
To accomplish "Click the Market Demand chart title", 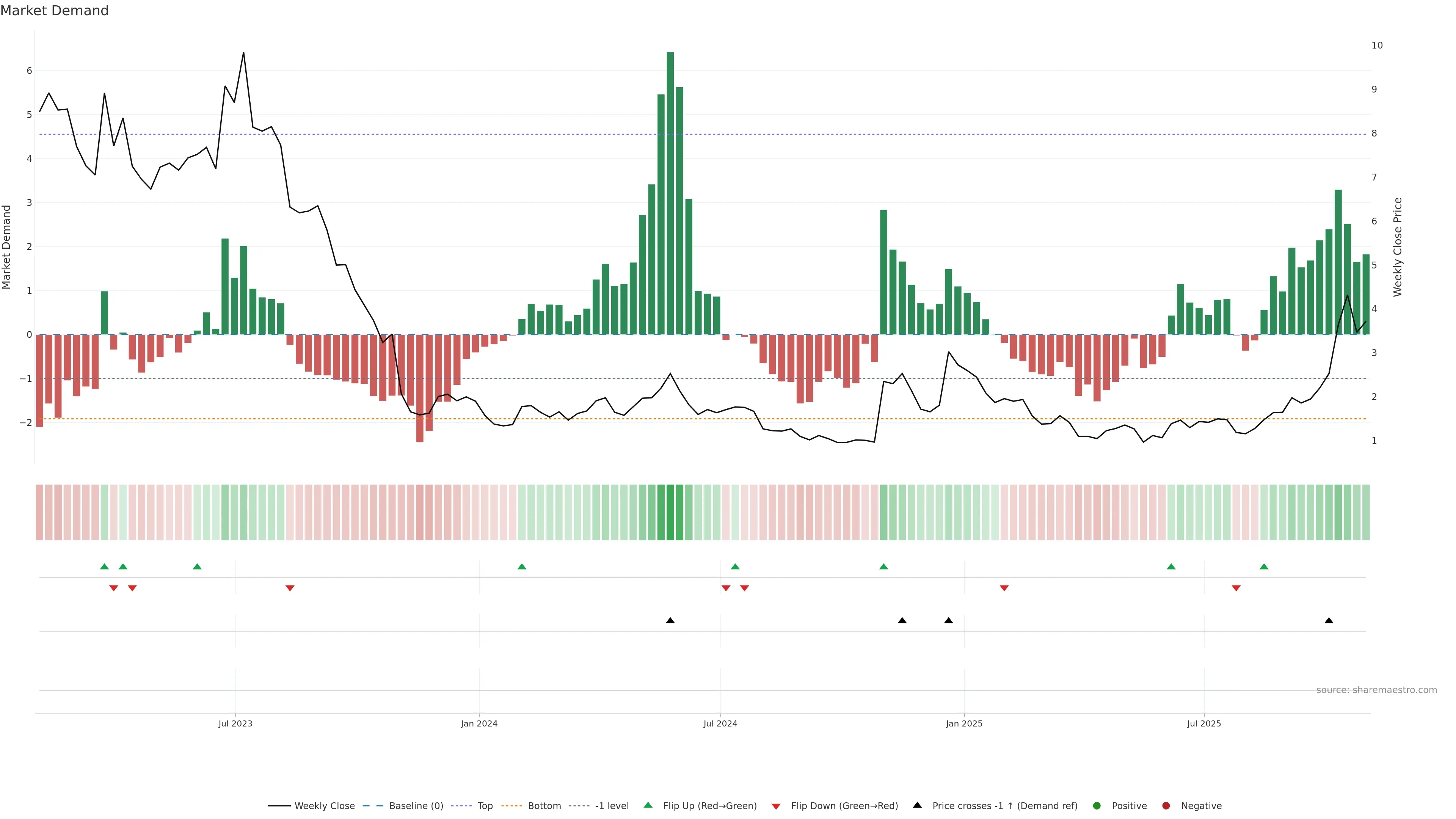I will 54,11.
